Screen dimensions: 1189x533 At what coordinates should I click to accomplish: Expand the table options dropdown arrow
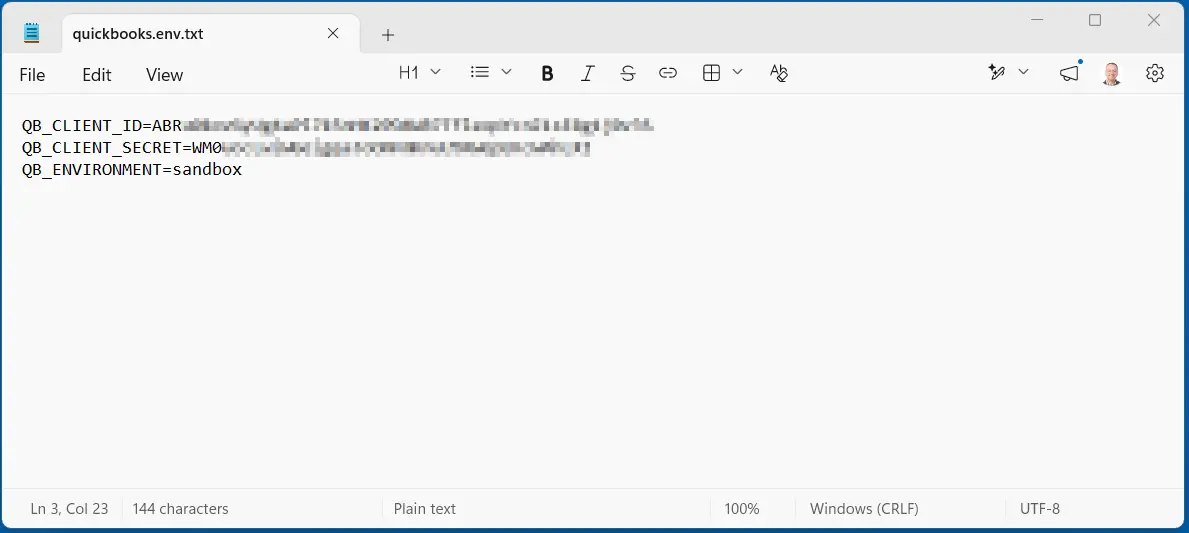737,72
